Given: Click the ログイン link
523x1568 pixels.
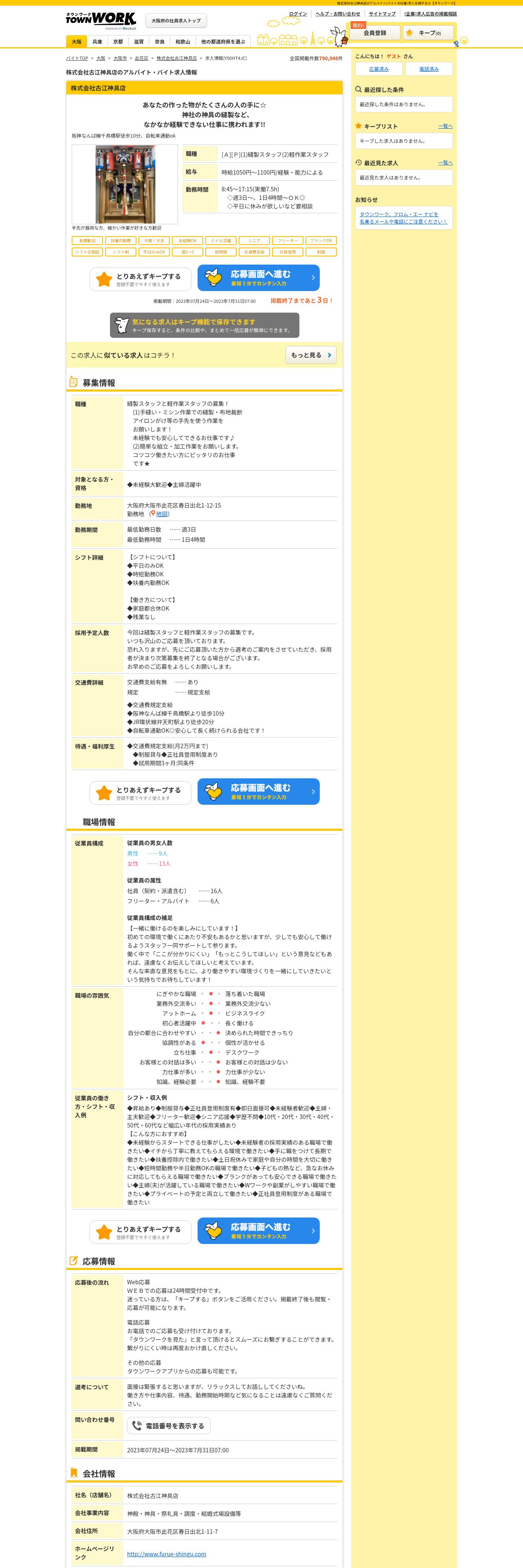Looking at the screenshot, I should coord(298,13).
